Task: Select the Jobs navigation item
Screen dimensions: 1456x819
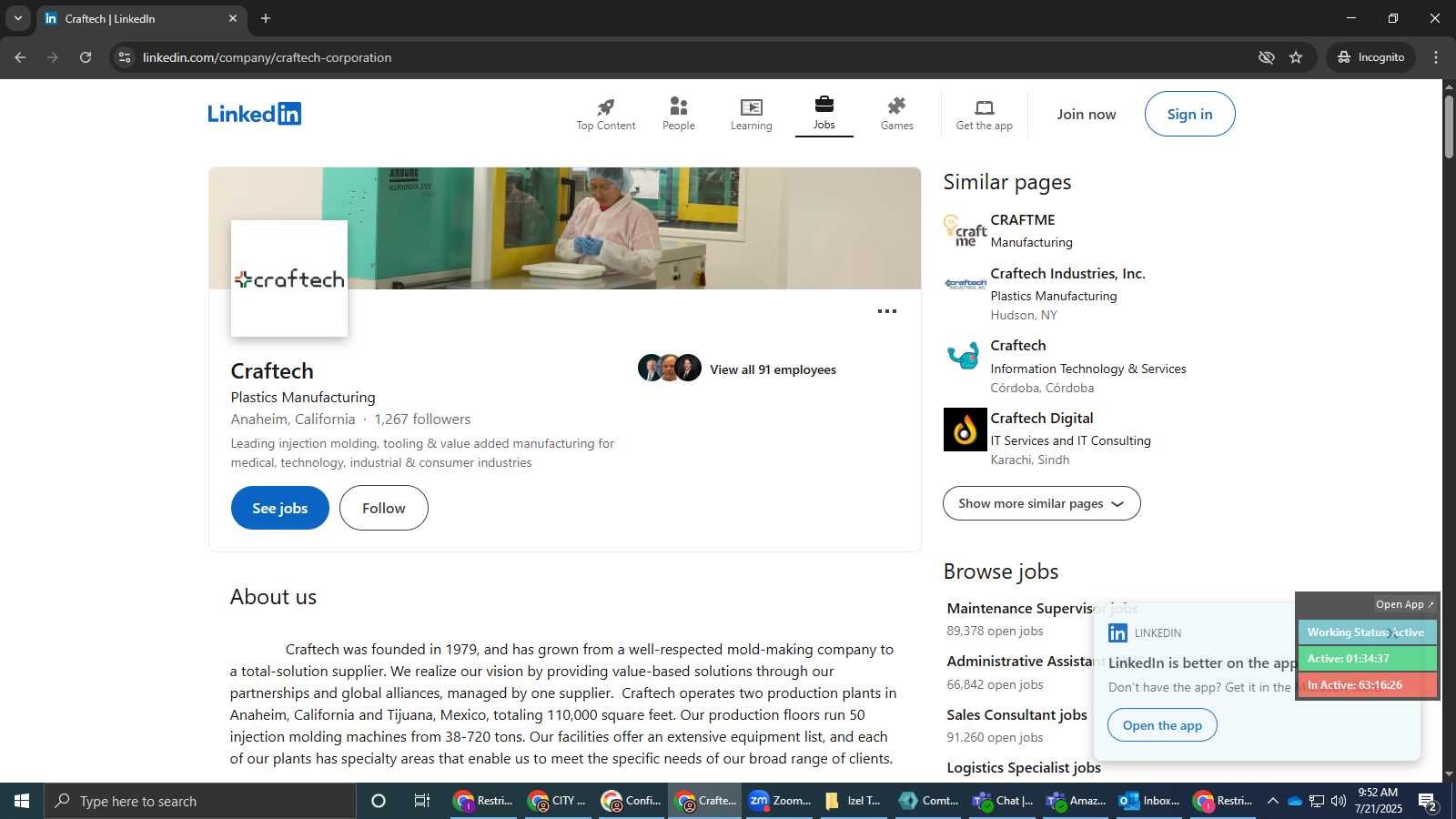Action: pyautogui.click(x=824, y=115)
